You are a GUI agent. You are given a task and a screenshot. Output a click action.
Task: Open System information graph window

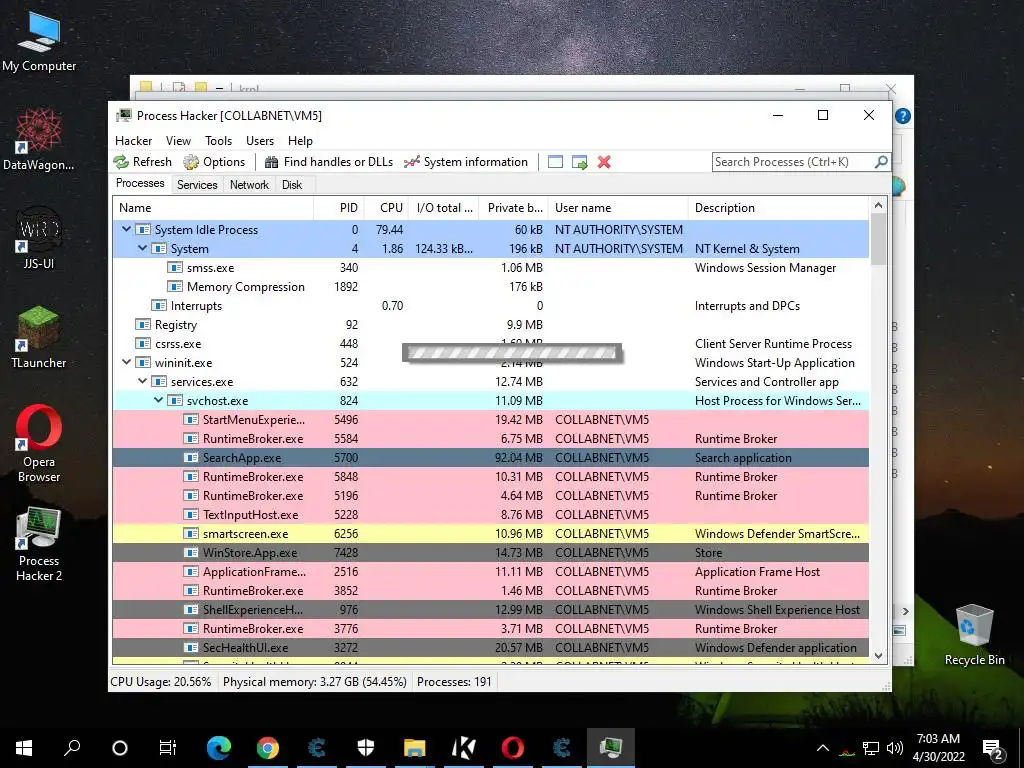pos(466,162)
